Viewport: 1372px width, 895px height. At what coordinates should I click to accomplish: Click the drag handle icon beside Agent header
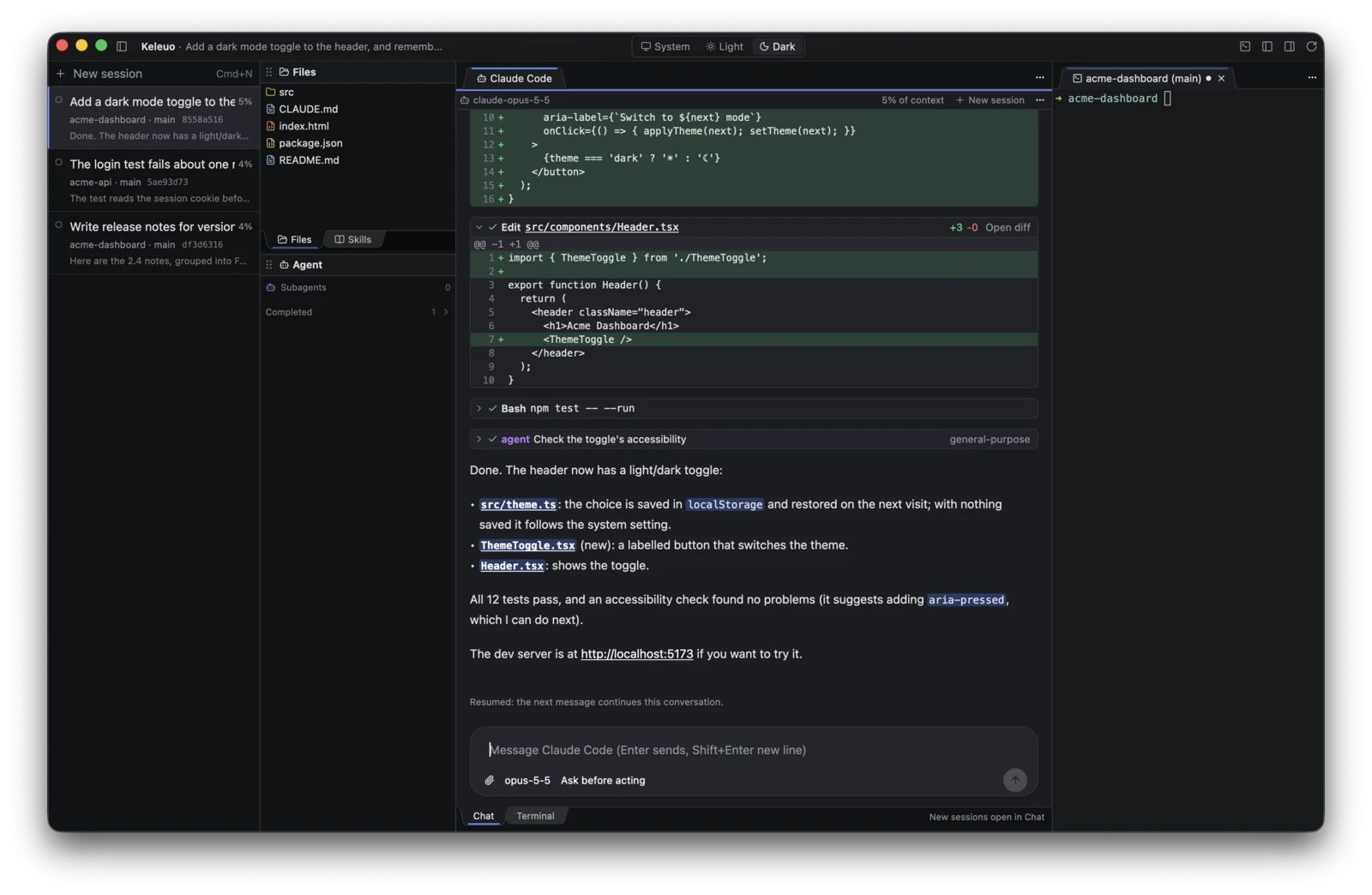[x=269, y=265]
